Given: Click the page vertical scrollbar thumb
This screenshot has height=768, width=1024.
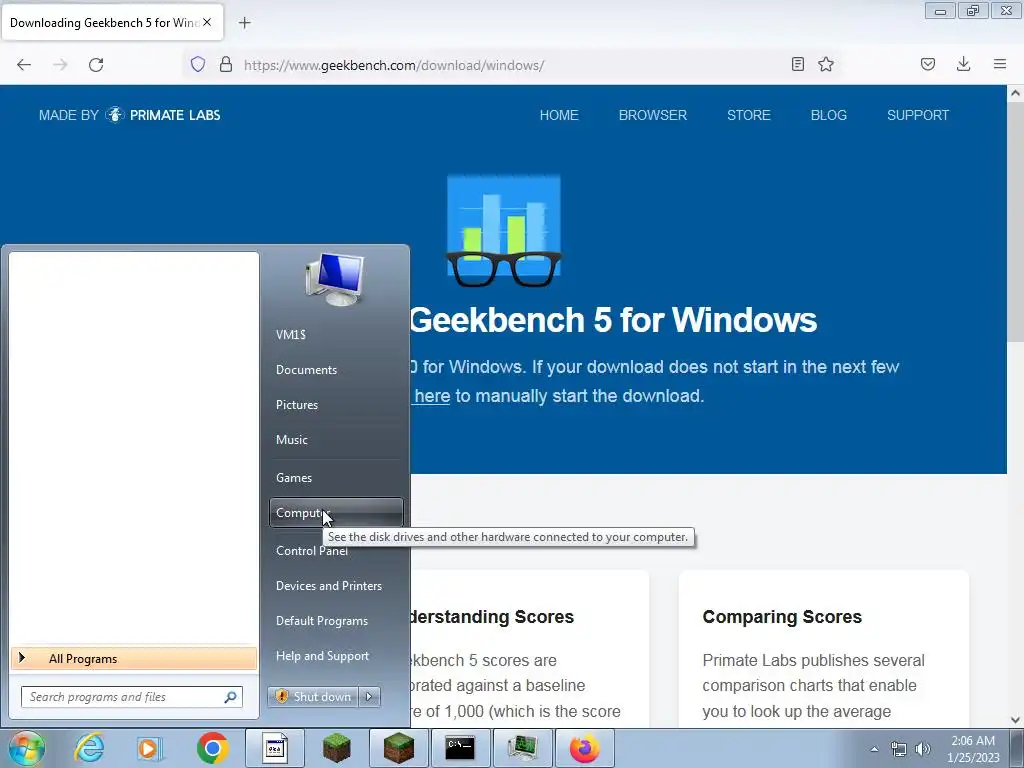Looking at the screenshot, I should point(1016,222).
